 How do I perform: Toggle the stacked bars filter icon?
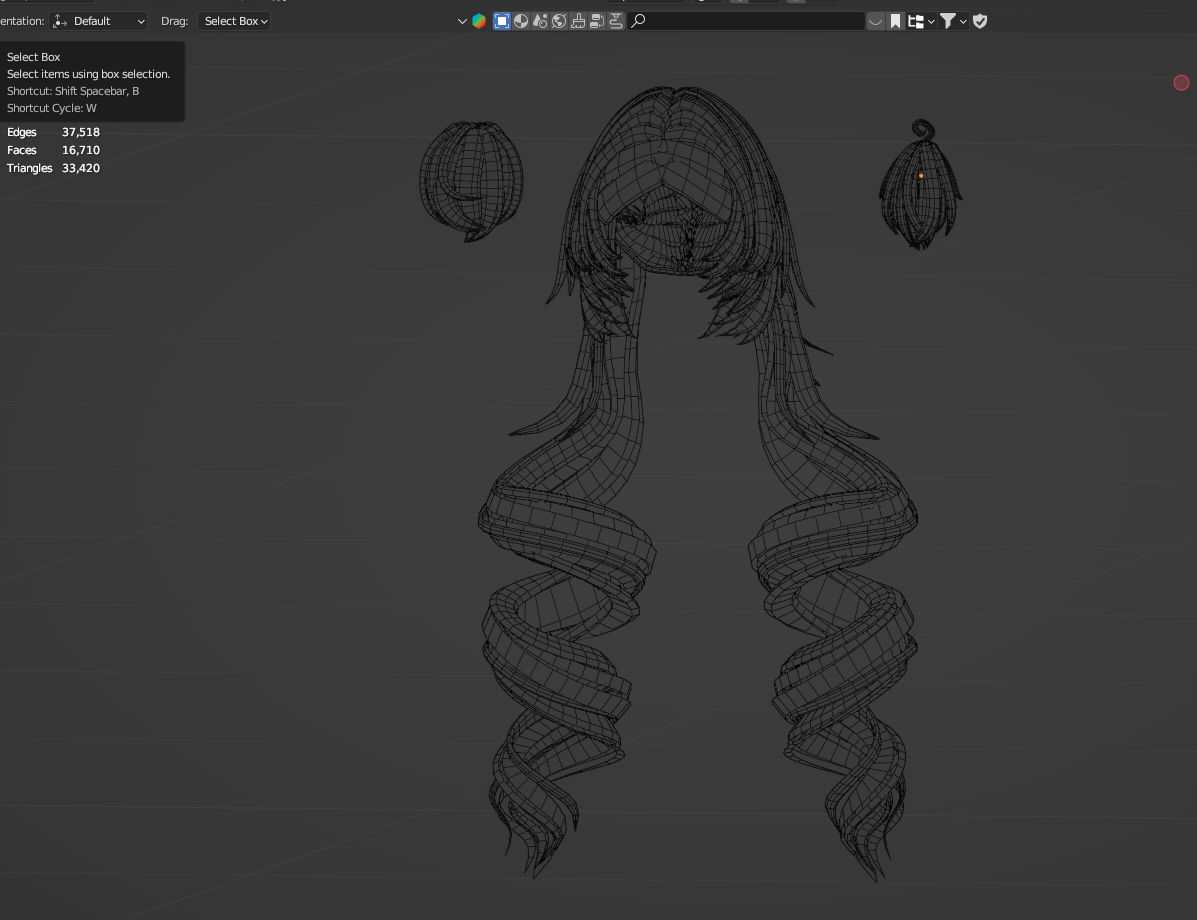[x=597, y=21]
